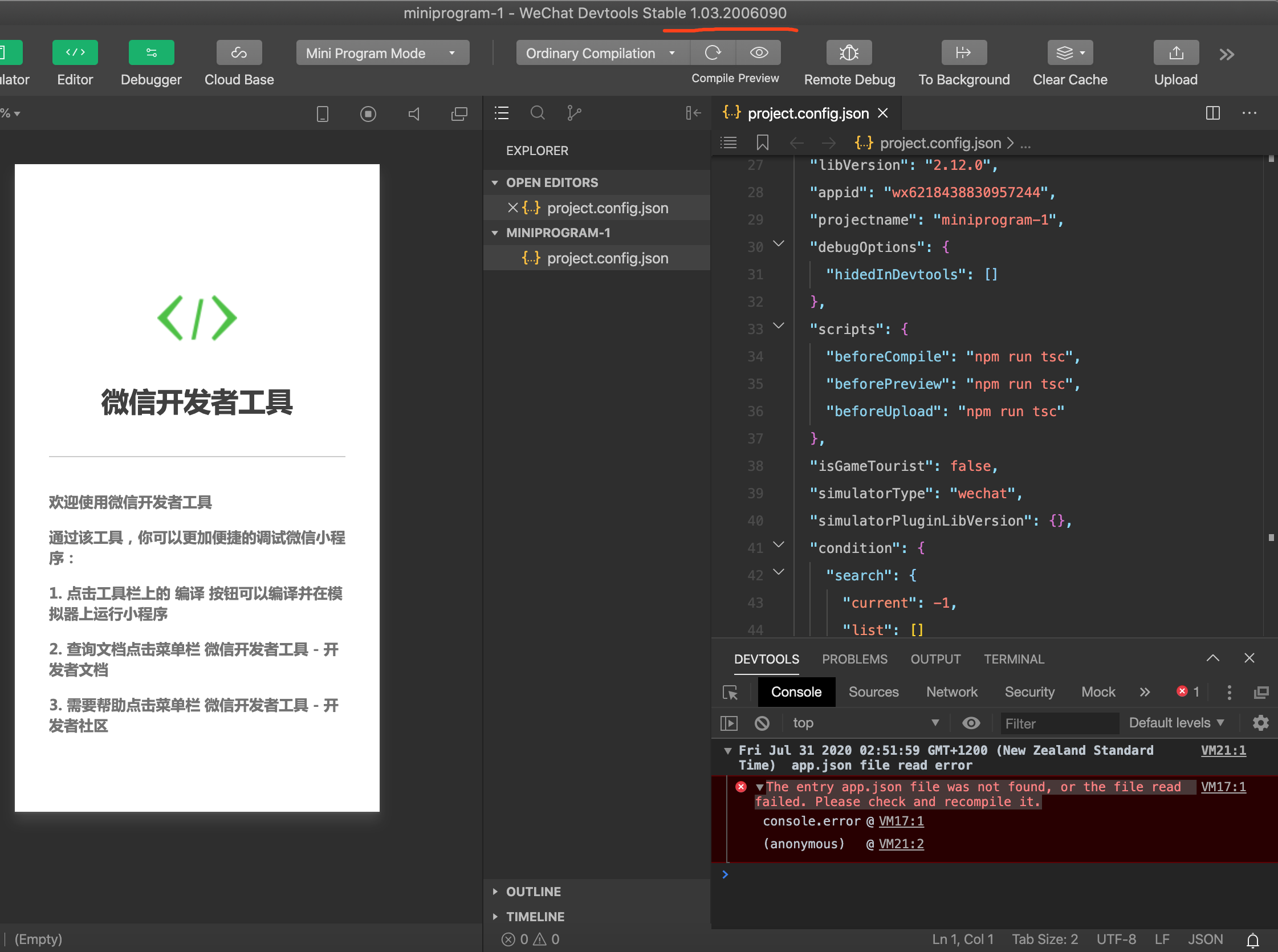The width and height of the screenshot is (1278, 952).
Task: Split the editor right icon
Action: click(1213, 113)
